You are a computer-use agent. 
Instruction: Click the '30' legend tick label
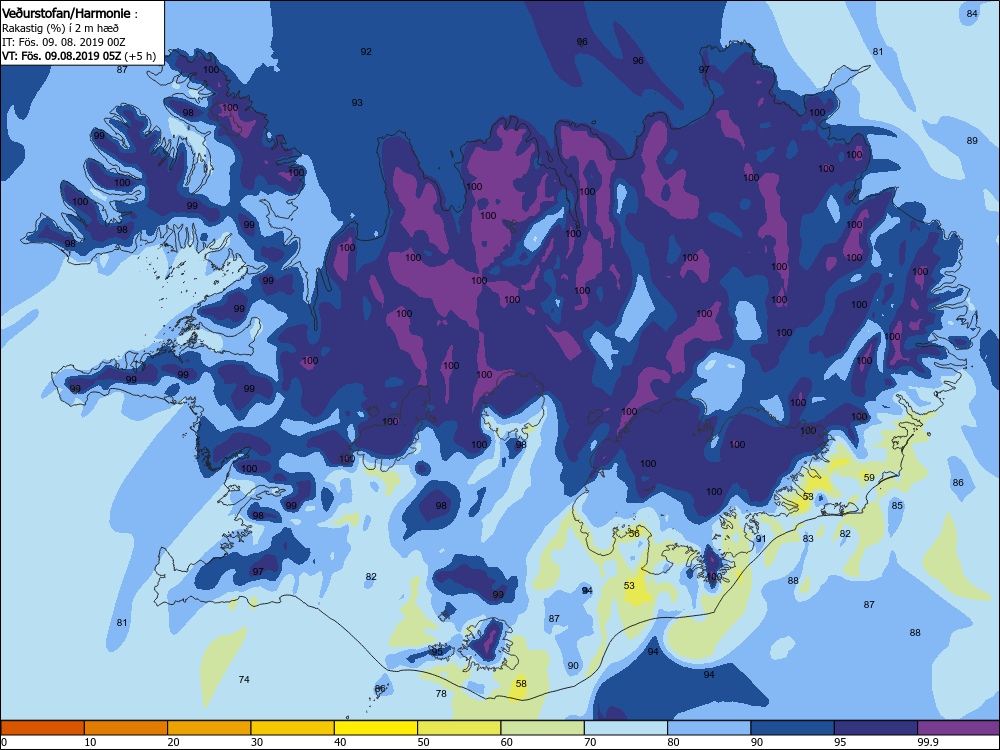[x=257, y=742]
